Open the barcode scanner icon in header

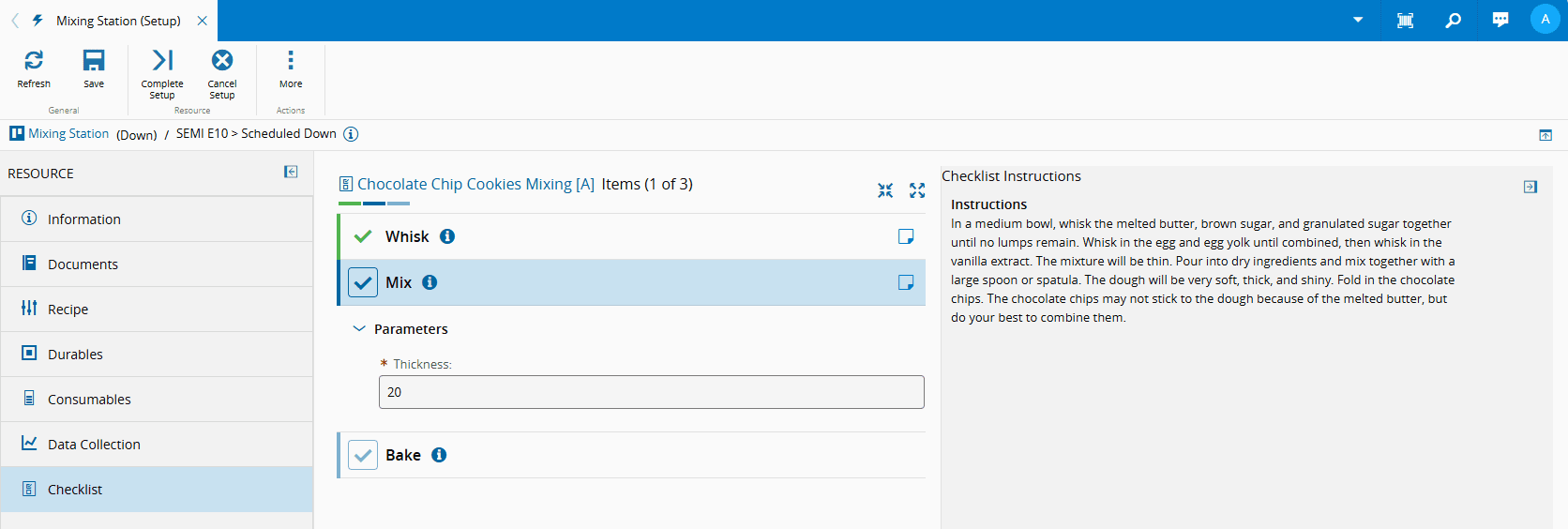[x=1405, y=20]
